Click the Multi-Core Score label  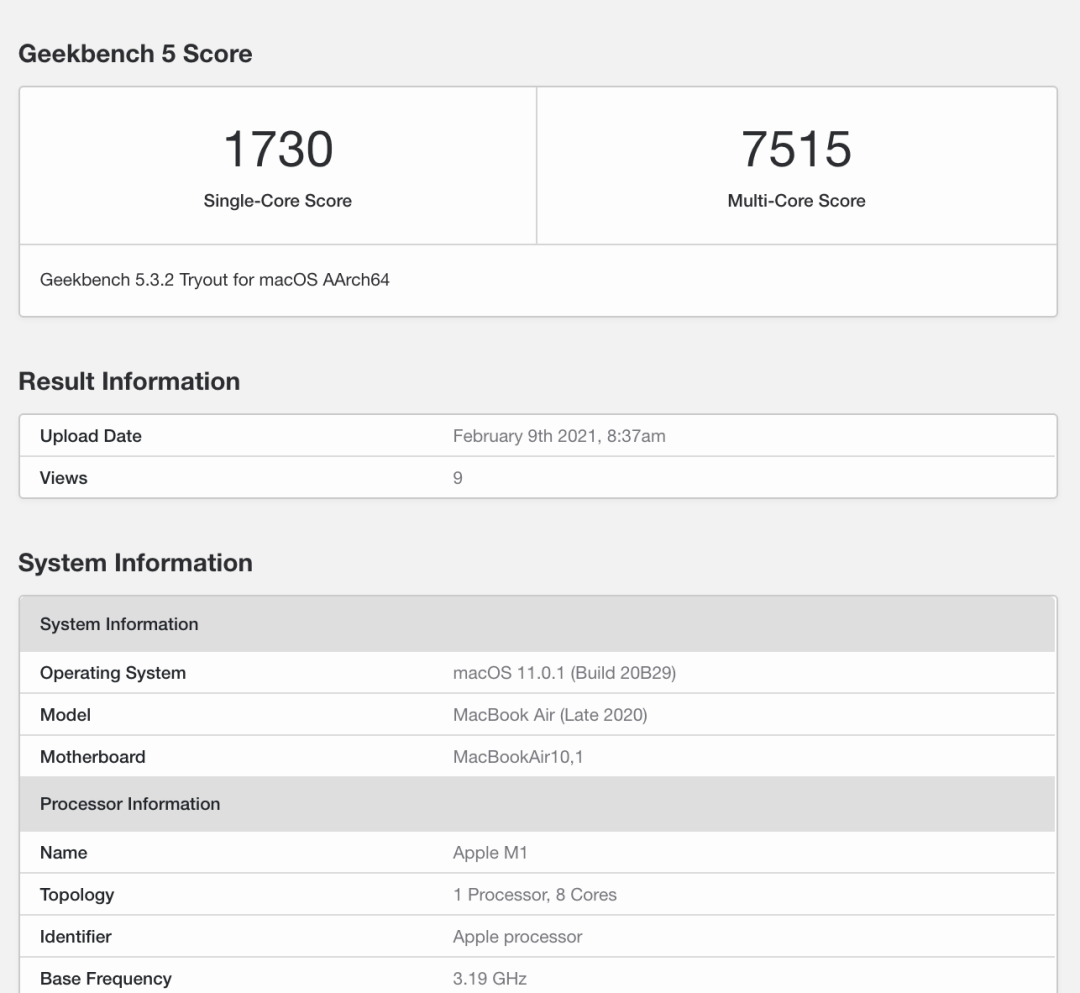coord(796,201)
